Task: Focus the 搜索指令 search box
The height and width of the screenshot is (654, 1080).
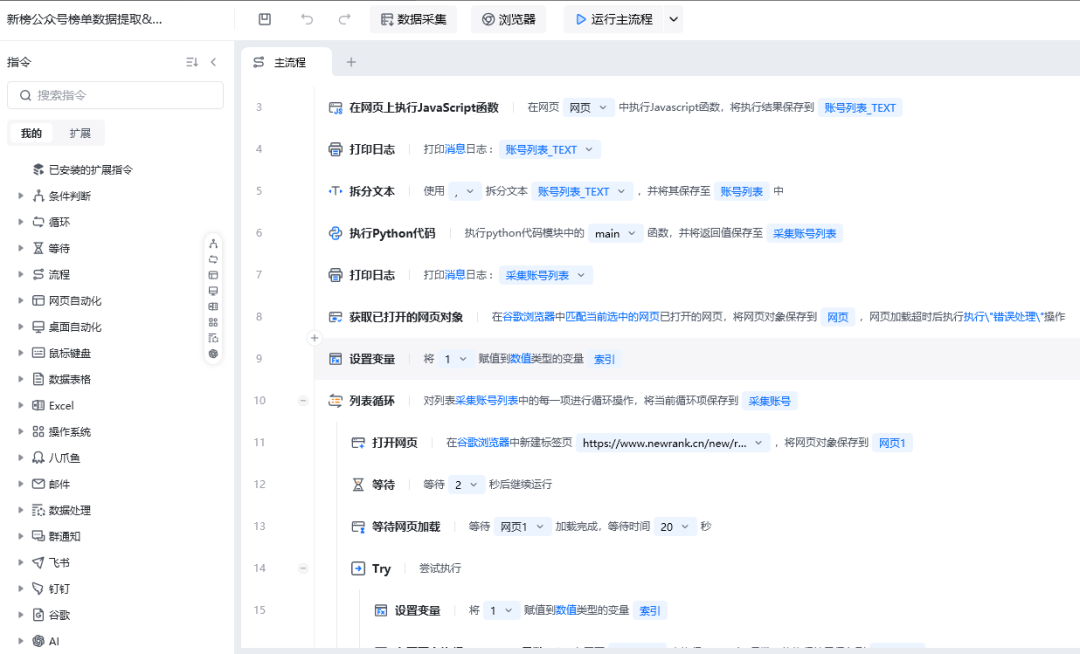Action: point(115,95)
